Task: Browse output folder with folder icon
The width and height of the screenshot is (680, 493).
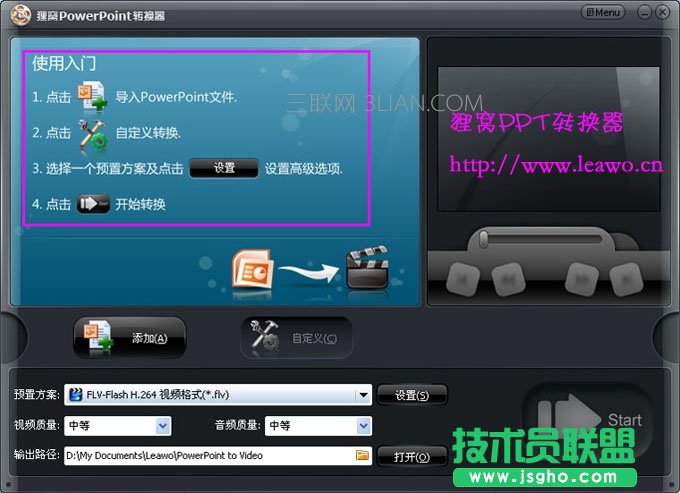Action: [362, 455]
